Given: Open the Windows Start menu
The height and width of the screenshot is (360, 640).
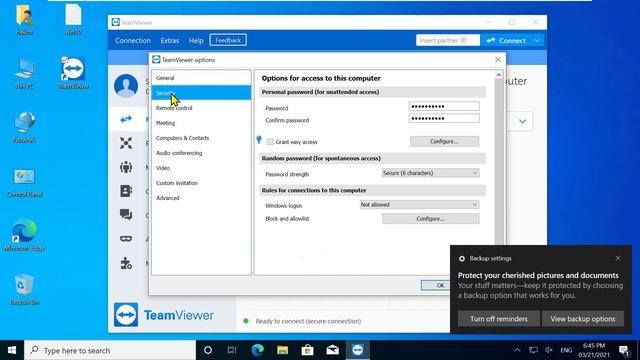Looking at the screenshot, I should (12, 350).
